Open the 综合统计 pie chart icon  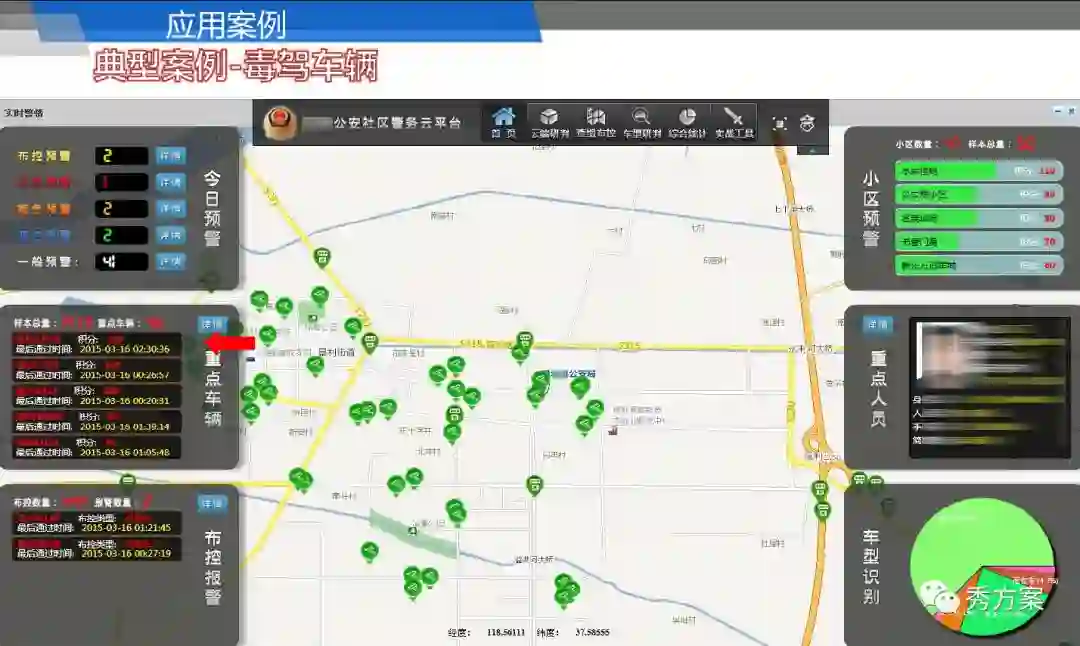click(x=687, y=123)
